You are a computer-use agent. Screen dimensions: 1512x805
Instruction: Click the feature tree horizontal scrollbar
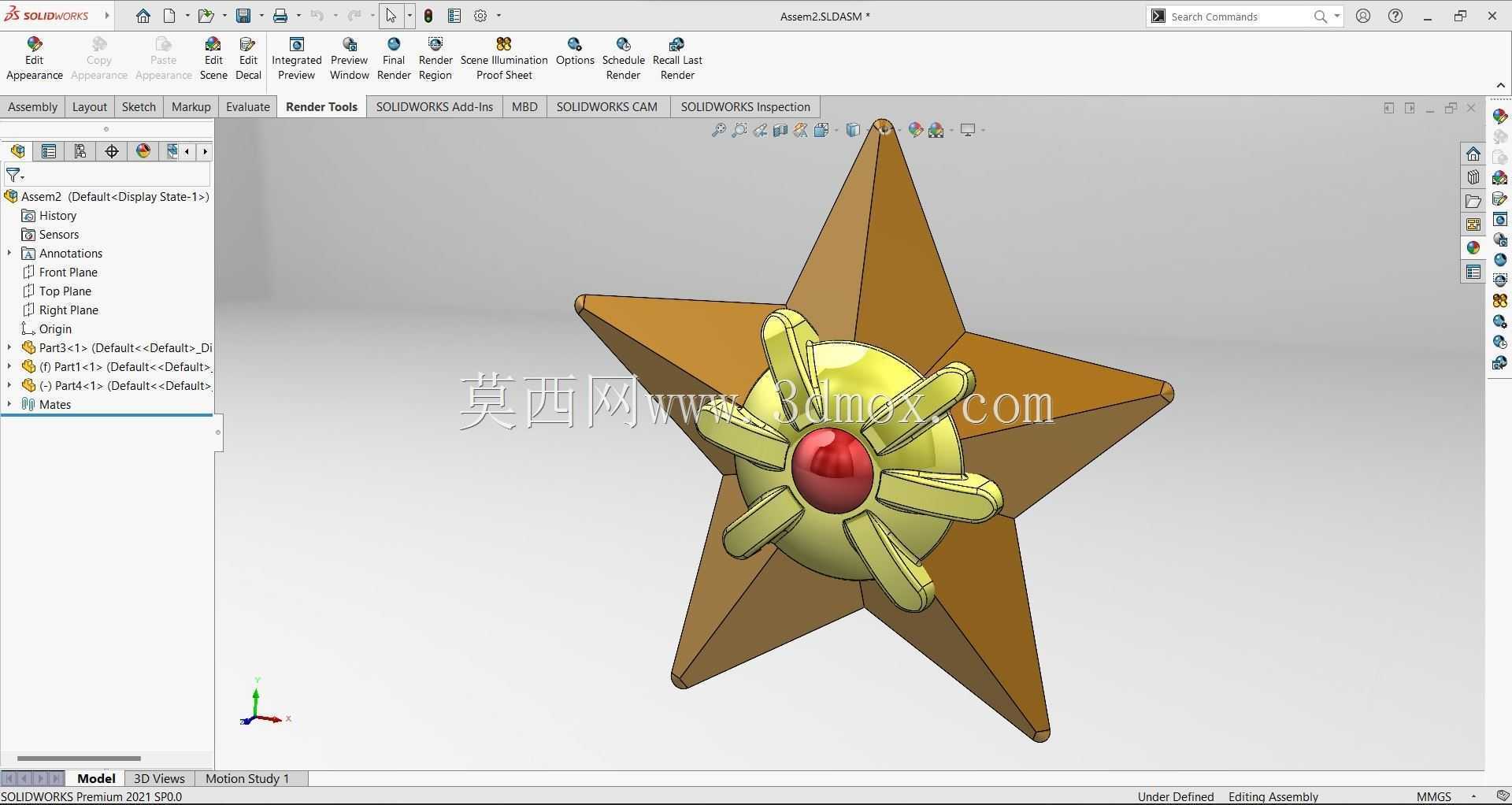(x=79, y=759)
